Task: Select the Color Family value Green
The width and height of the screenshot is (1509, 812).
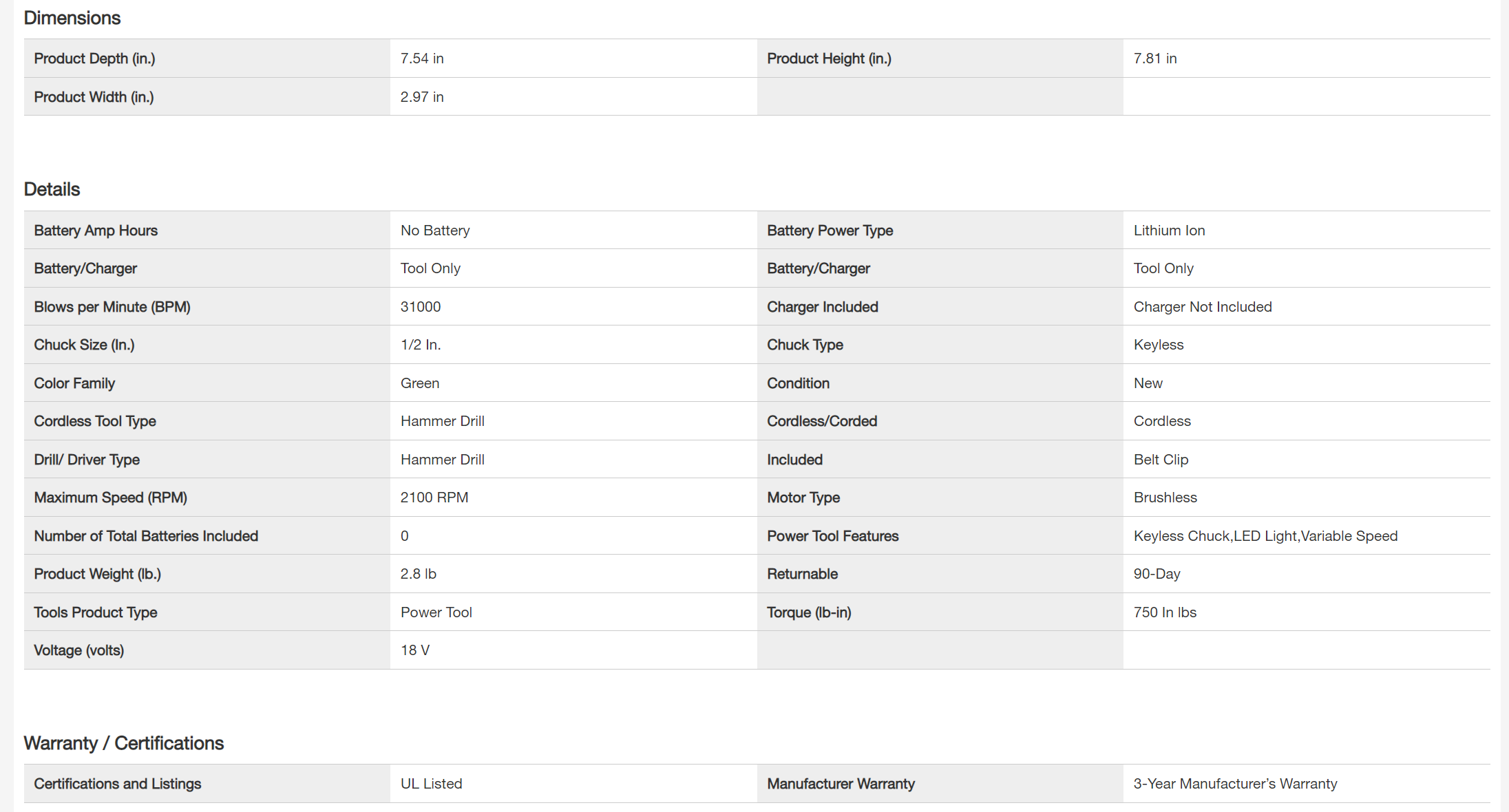Action: (x=420, y=383)
